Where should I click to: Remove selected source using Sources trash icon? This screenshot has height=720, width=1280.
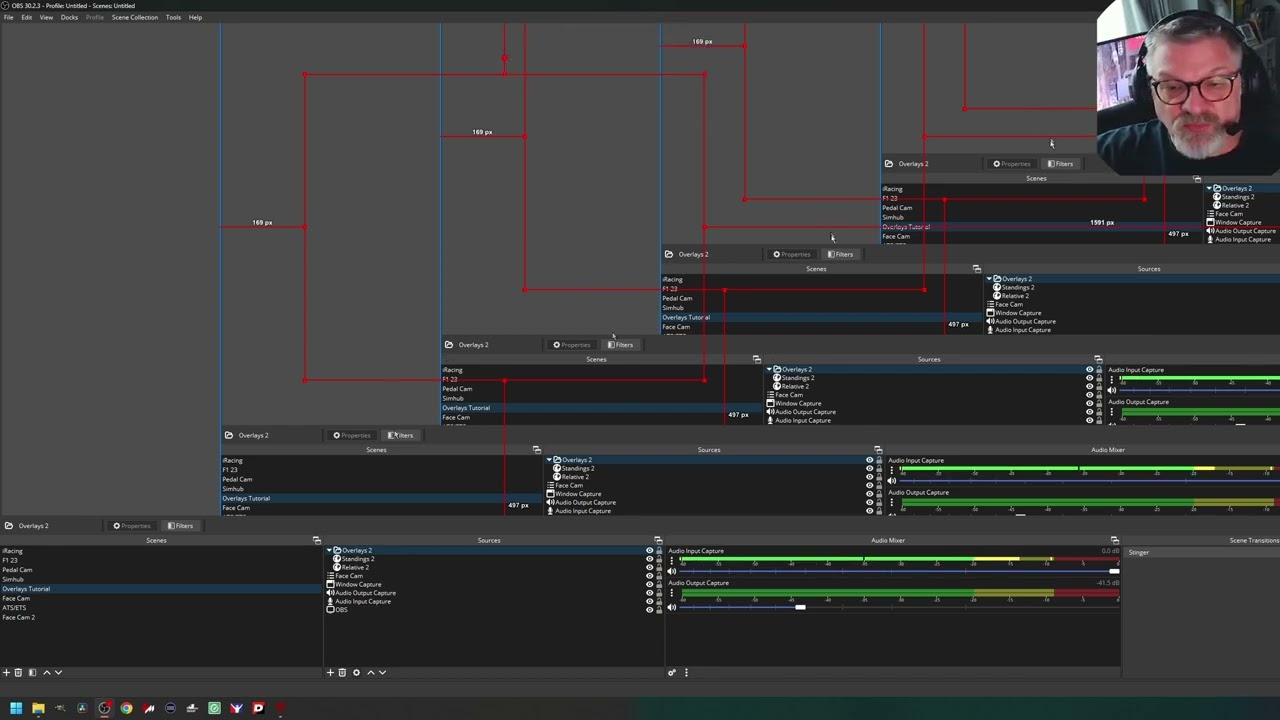pyautogui.click(x=342, y=673)
